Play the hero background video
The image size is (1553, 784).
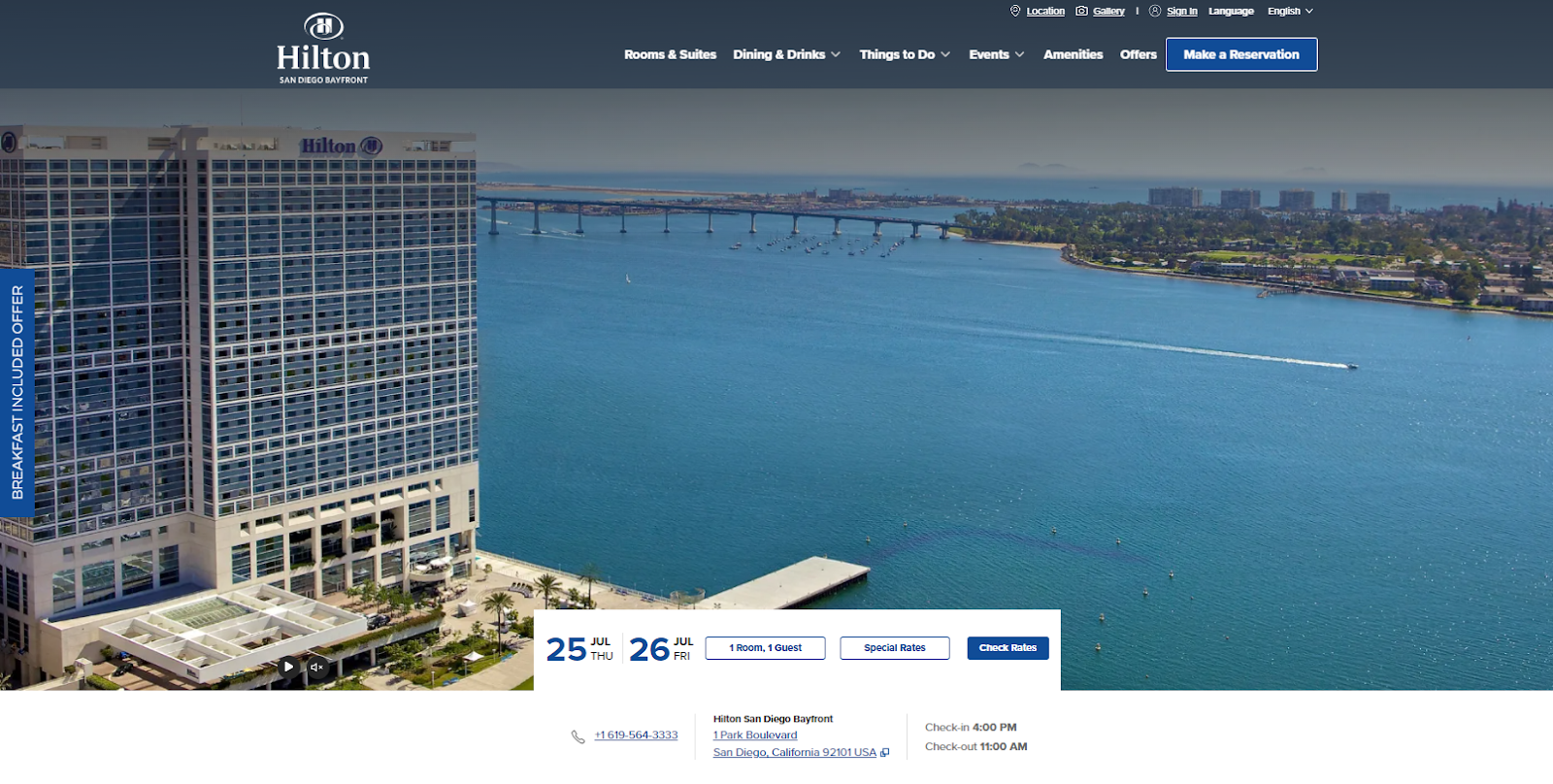click(x=288, y=667)
